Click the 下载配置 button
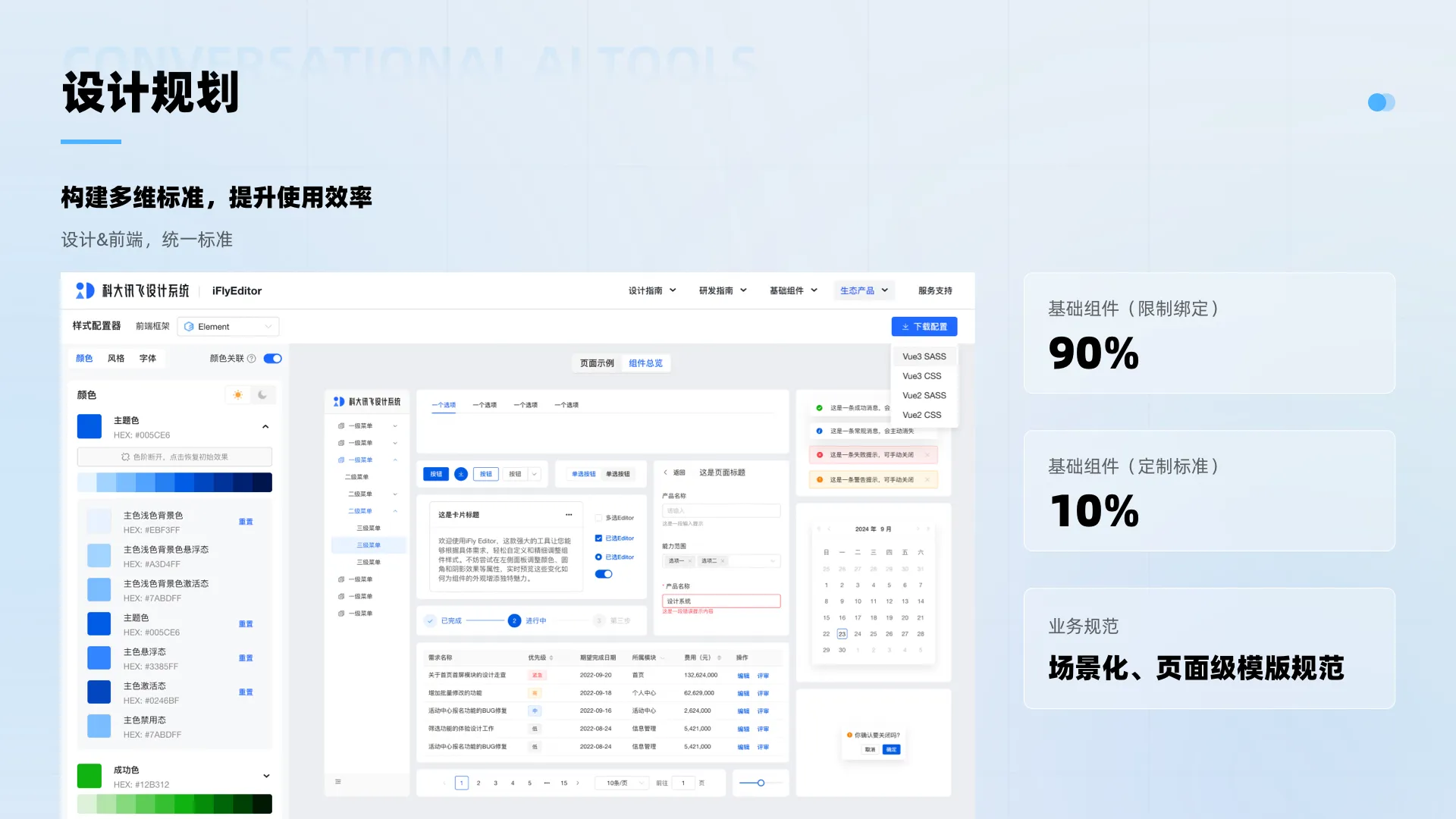 click(924, 326)
